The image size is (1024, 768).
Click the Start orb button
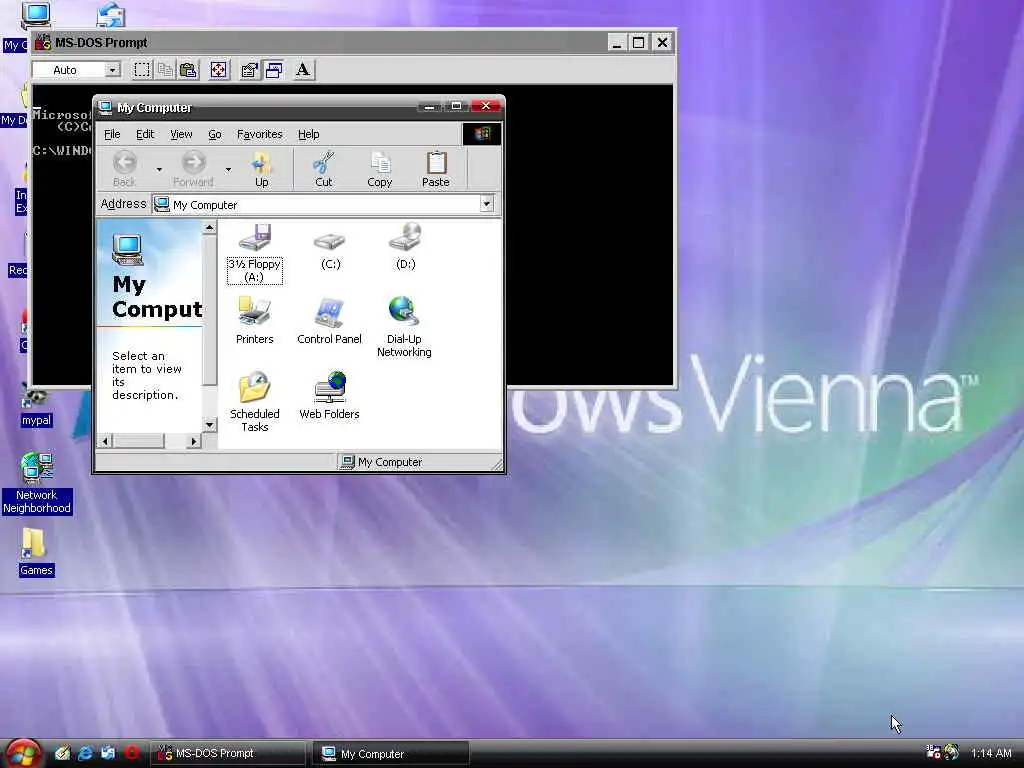tap(23, 753)
